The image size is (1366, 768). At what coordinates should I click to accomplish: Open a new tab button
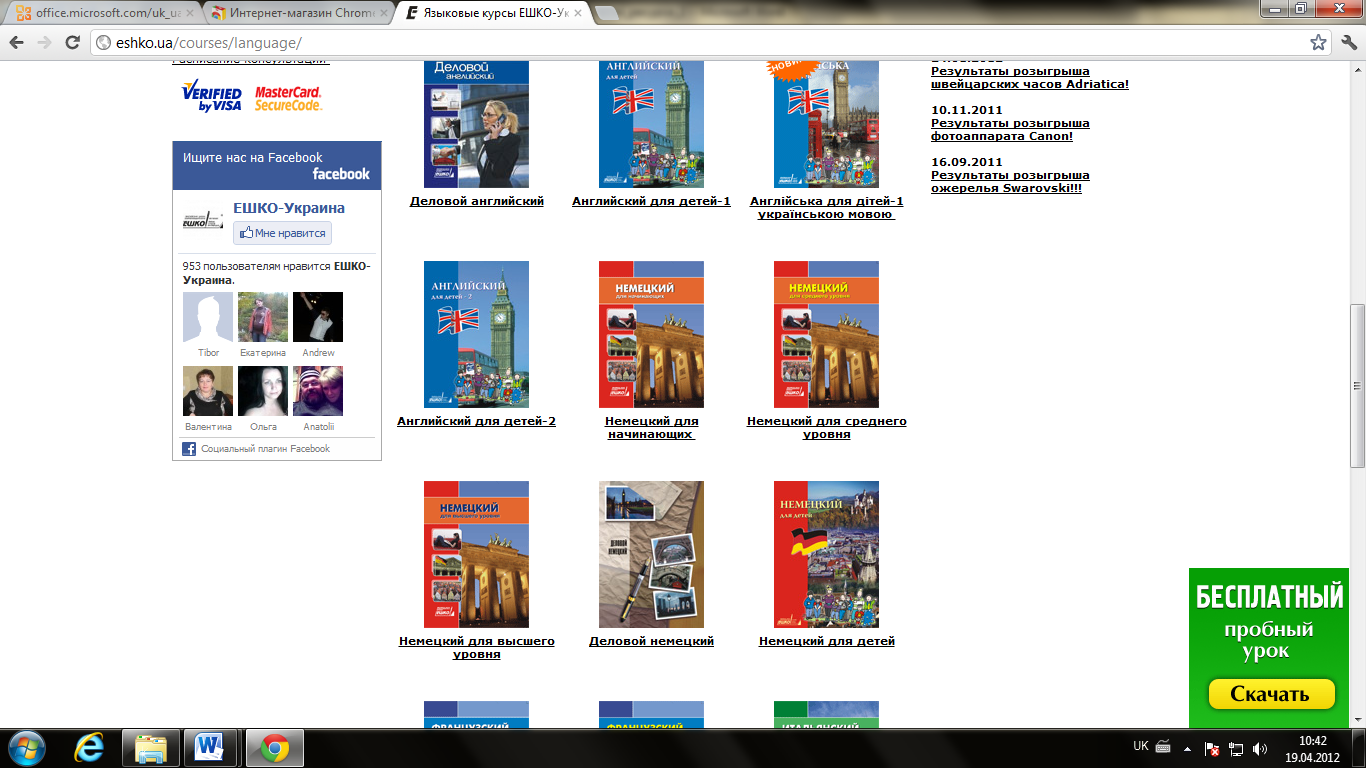pos(605,15)
